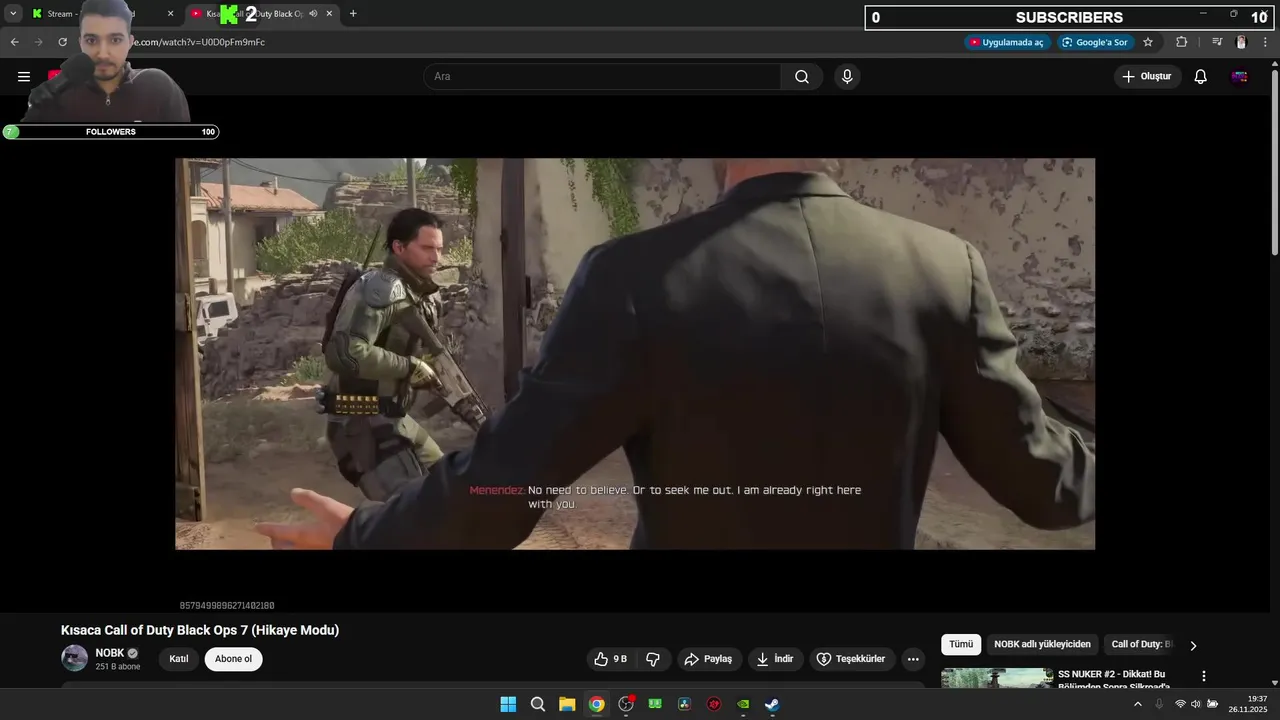Open the NOBK channel avatar

pos(75,658)
